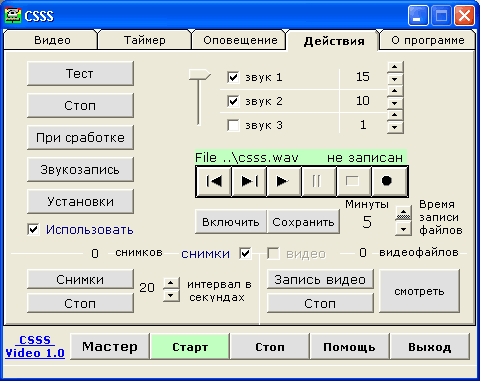The image size is (480, 381).
Task: Click the skip-to-end playback button
Action: click(249, 181)
